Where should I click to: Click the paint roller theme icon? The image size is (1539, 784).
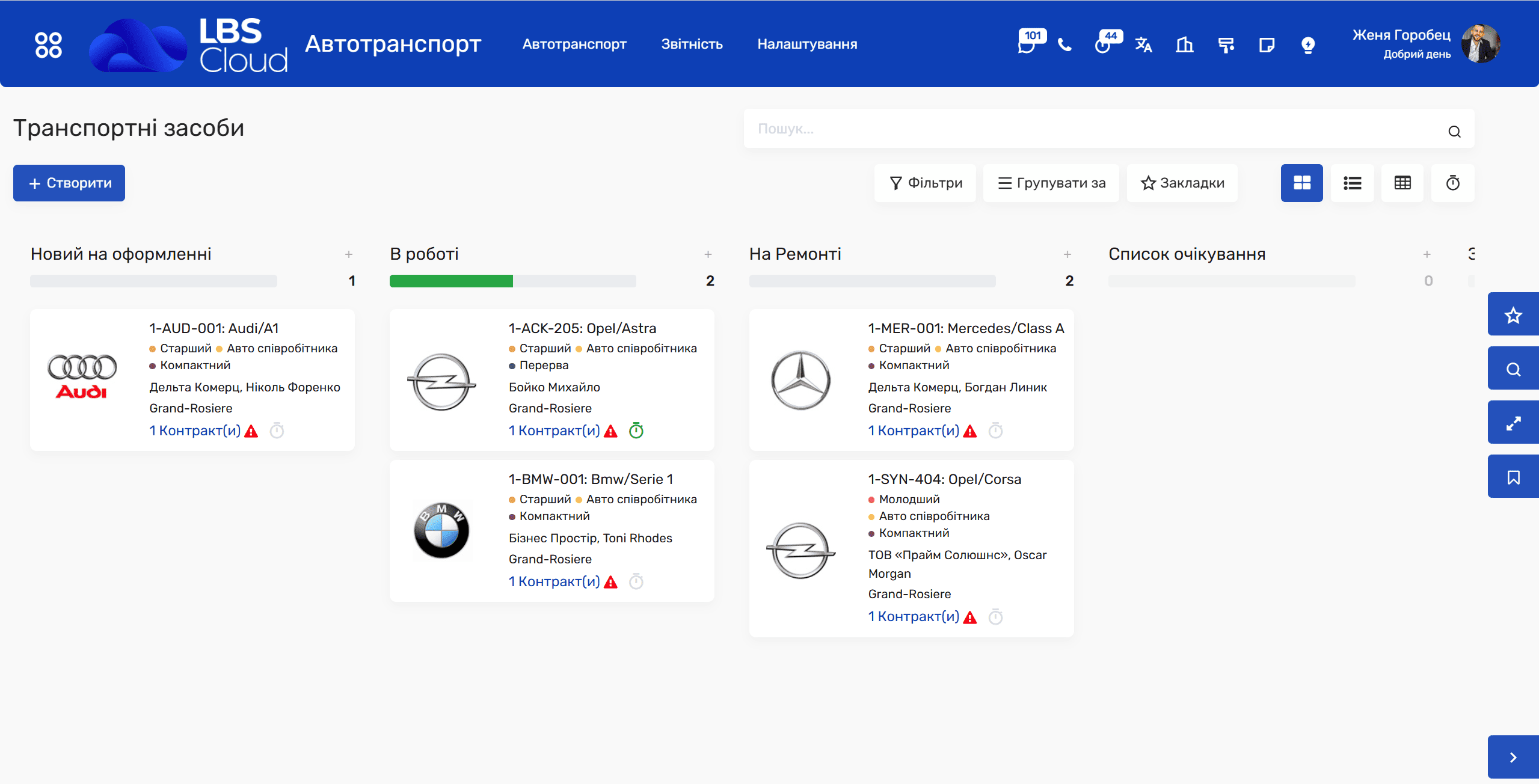pos(1226,45)
